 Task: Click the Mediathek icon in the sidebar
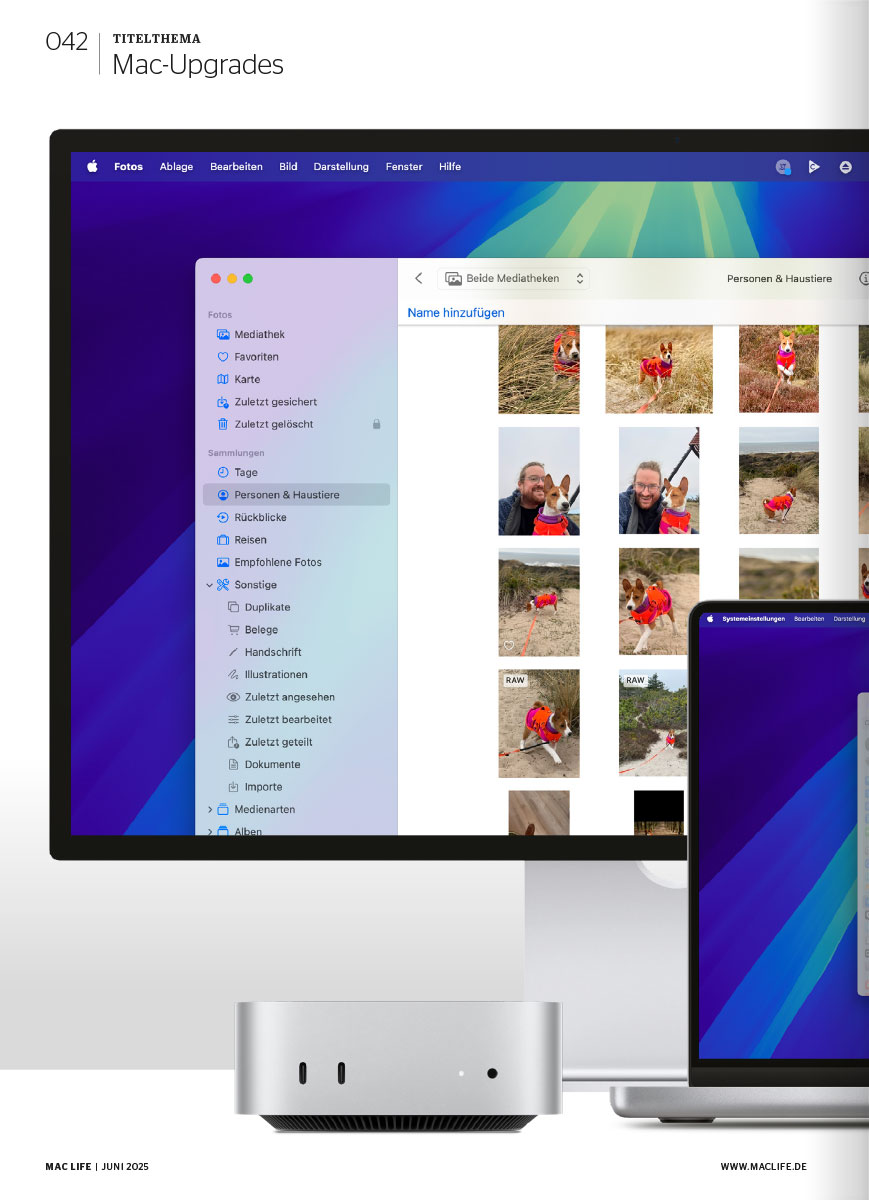tap(223, 334)
